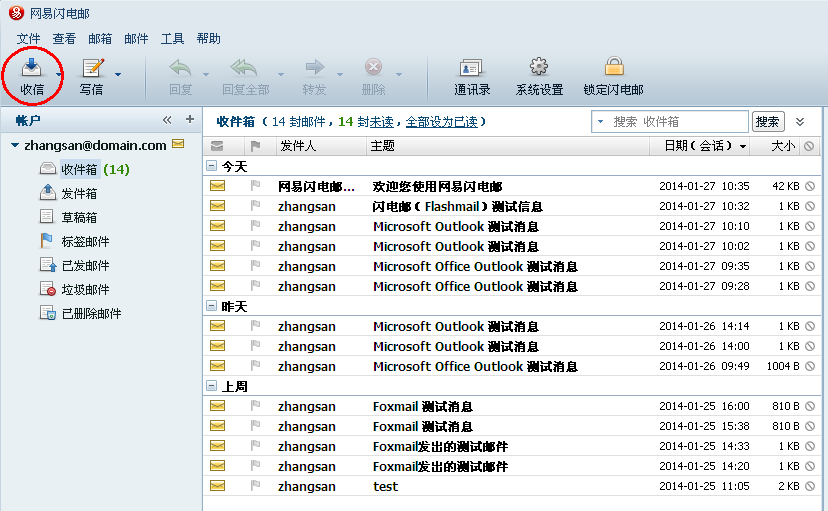Select the 09:28 Microsoft Office Outlook email
This screenshot has width=828, height=511.
[512, 286]
